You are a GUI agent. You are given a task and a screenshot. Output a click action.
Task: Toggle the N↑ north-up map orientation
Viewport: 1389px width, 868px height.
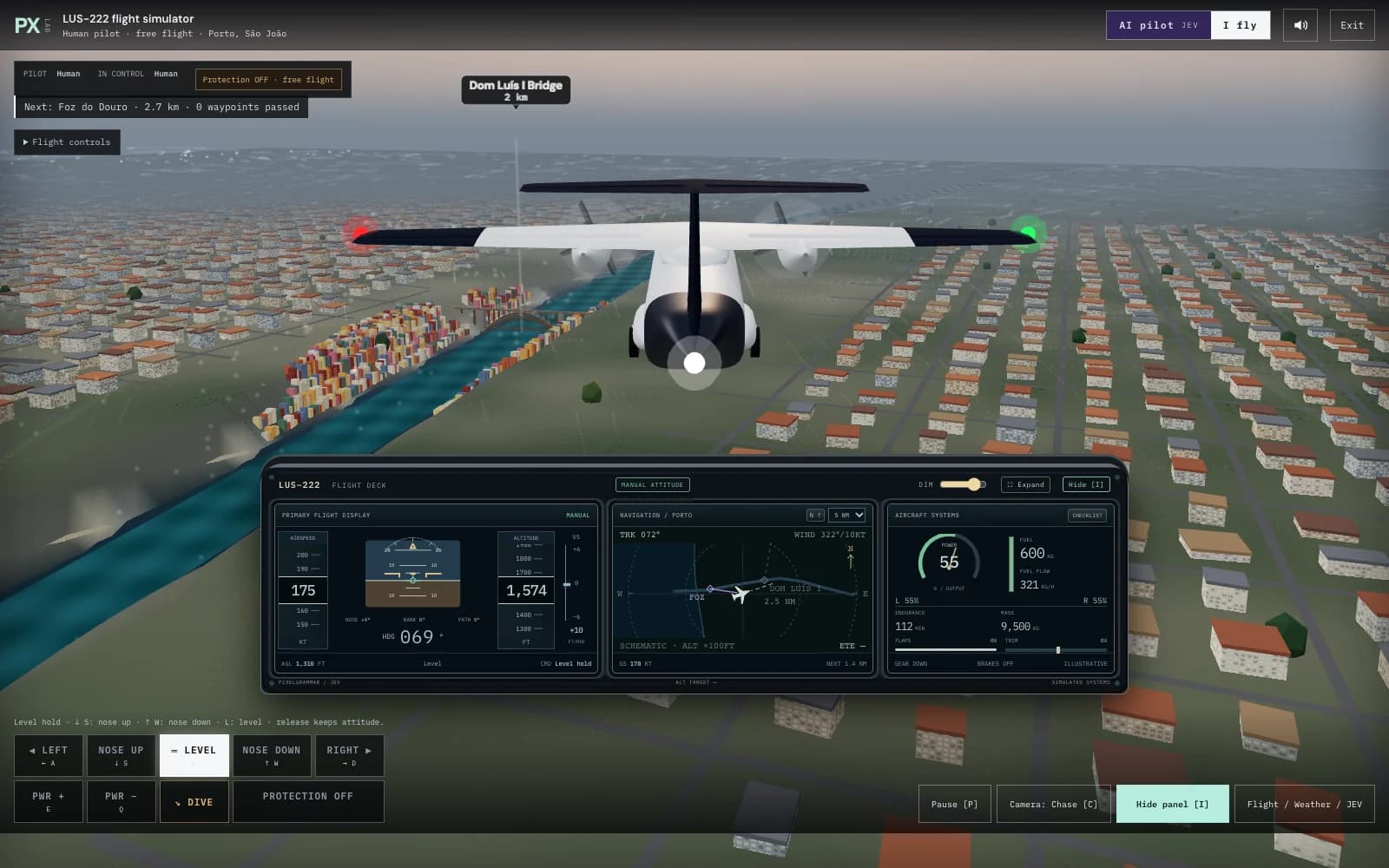(x=815, y=515)
